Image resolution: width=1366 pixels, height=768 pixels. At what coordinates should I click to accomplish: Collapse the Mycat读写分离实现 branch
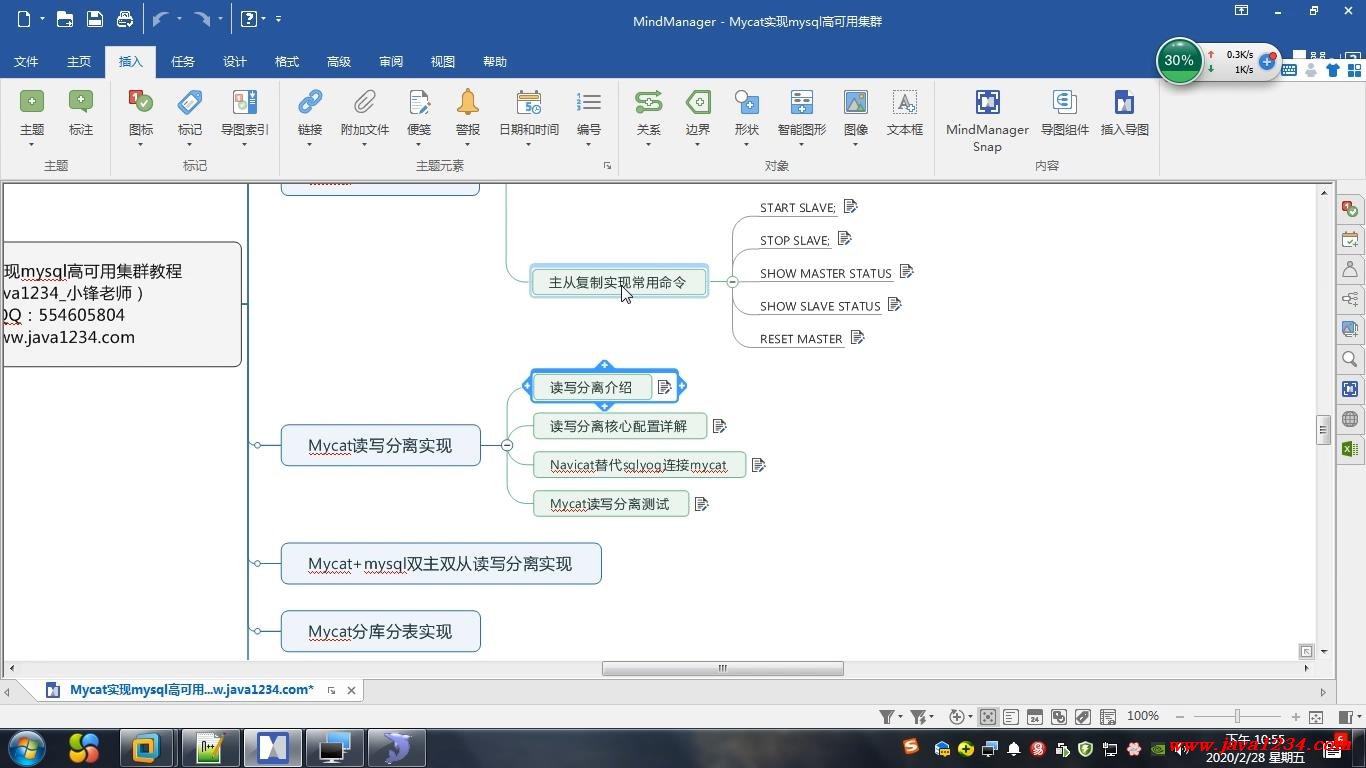(x=507, y=445)
